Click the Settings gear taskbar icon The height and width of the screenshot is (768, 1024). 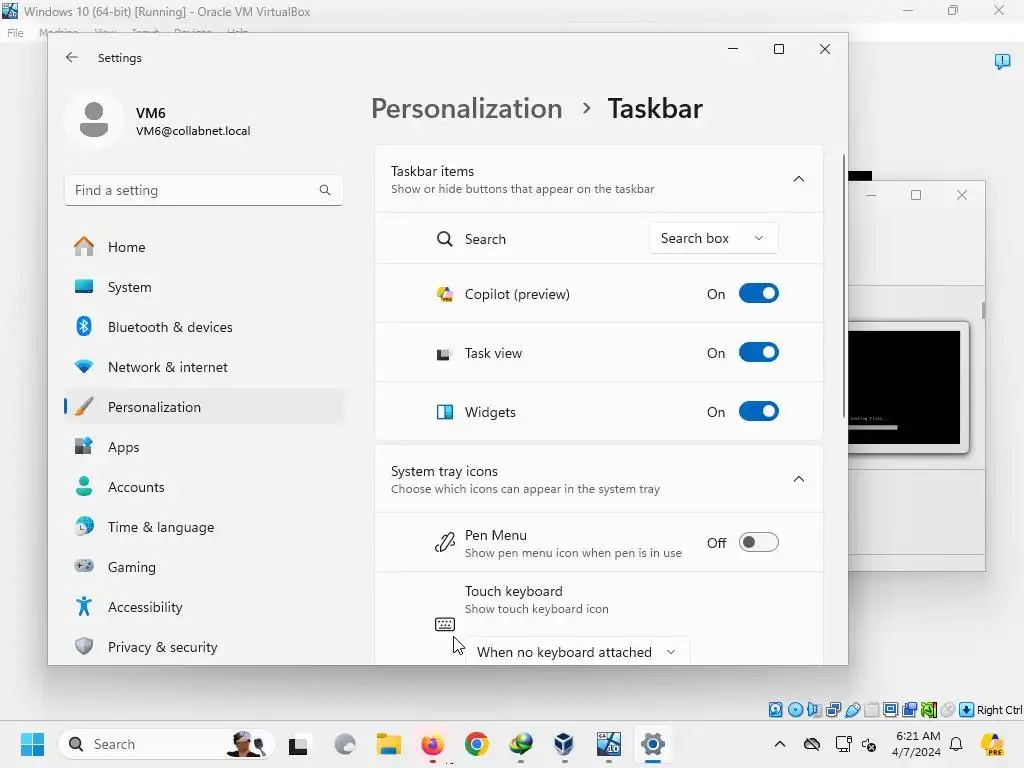tap(652, 744)
